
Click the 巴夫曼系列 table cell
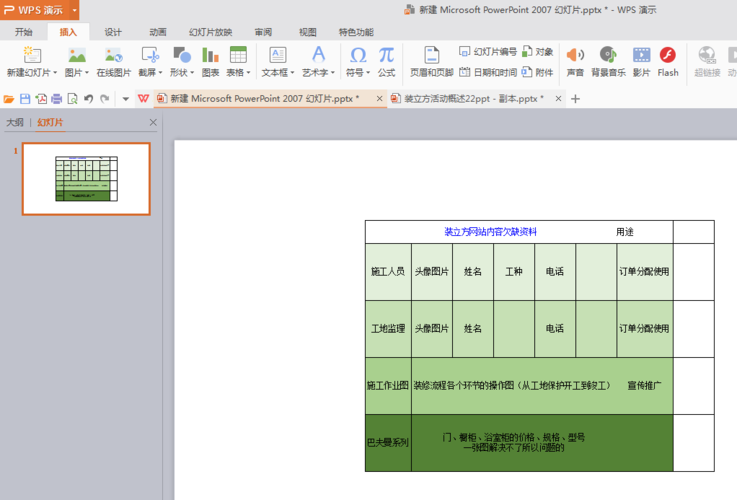[x=388, y=443]
